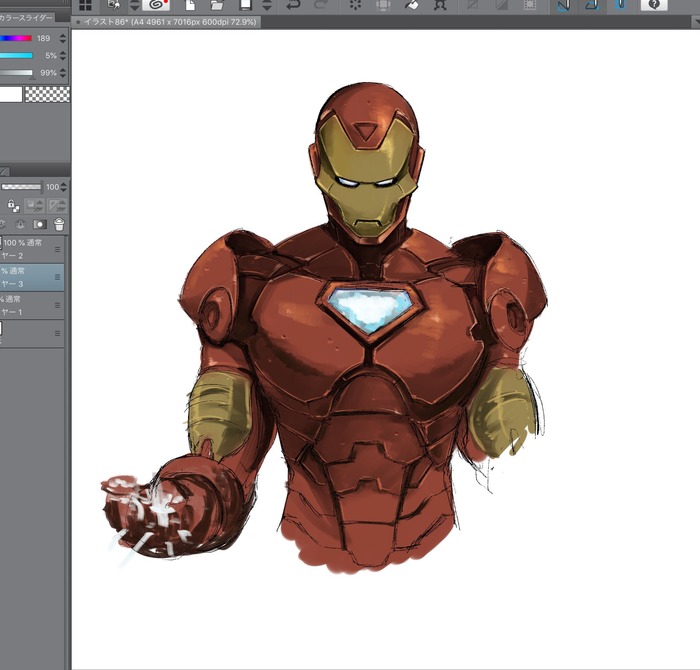Select the レイヤー 2 layer

point(27,250)
